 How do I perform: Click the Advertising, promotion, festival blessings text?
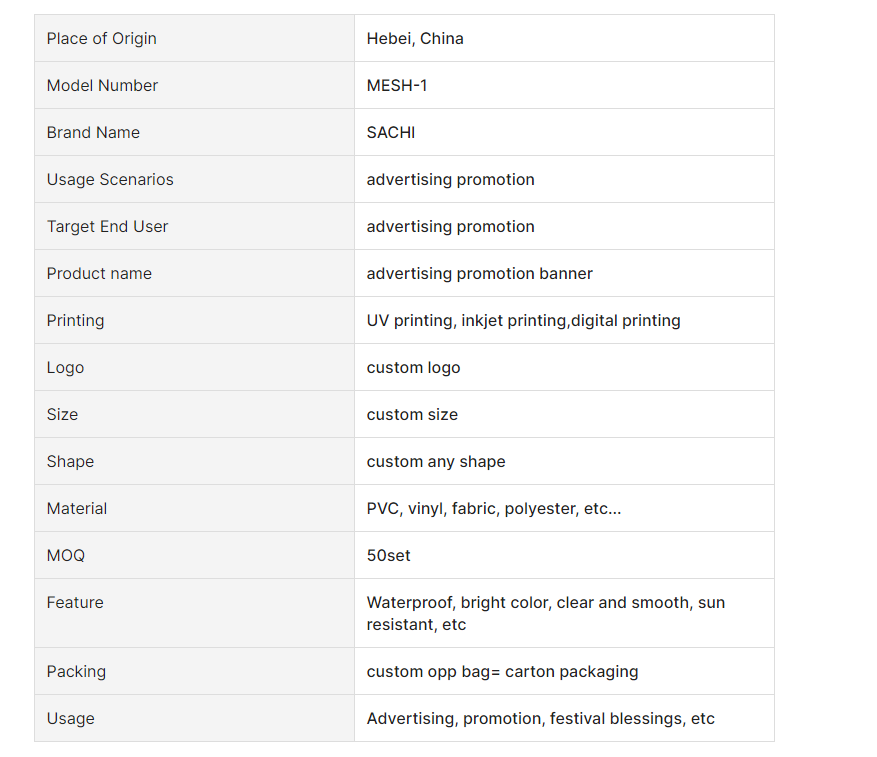541,719
